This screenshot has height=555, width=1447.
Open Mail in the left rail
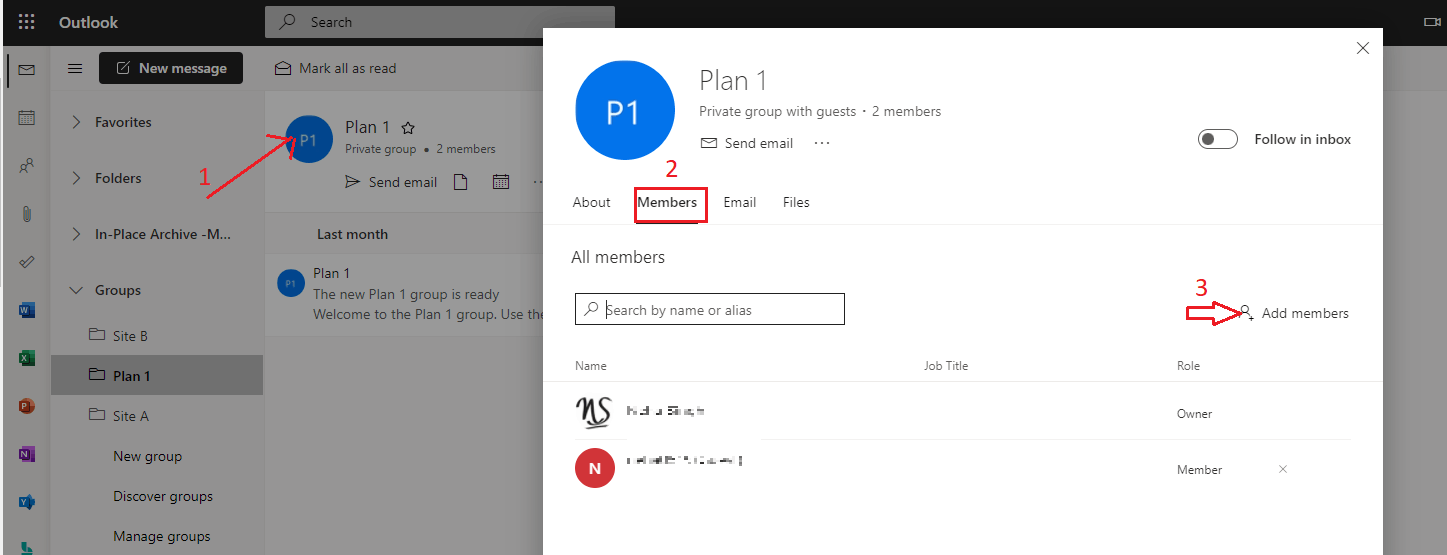click(x=27, y=69)
